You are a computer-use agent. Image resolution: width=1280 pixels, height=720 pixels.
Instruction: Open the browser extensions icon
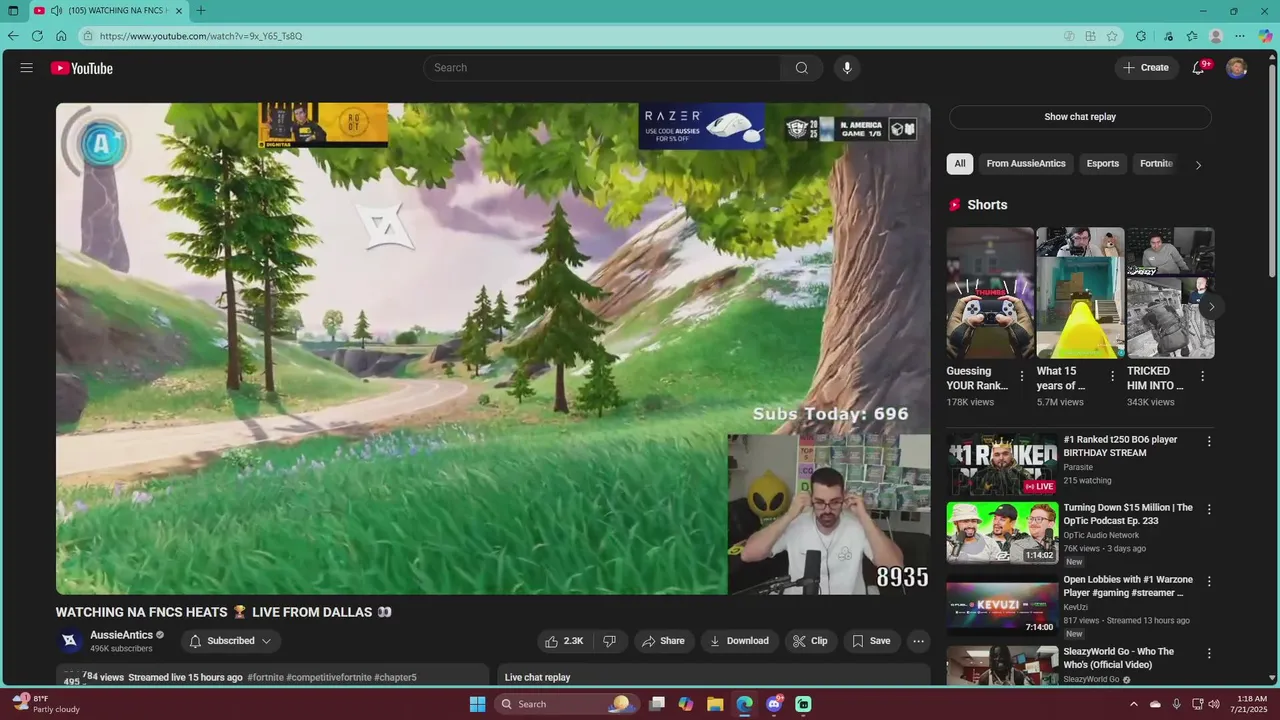[x=1141, y=36]
